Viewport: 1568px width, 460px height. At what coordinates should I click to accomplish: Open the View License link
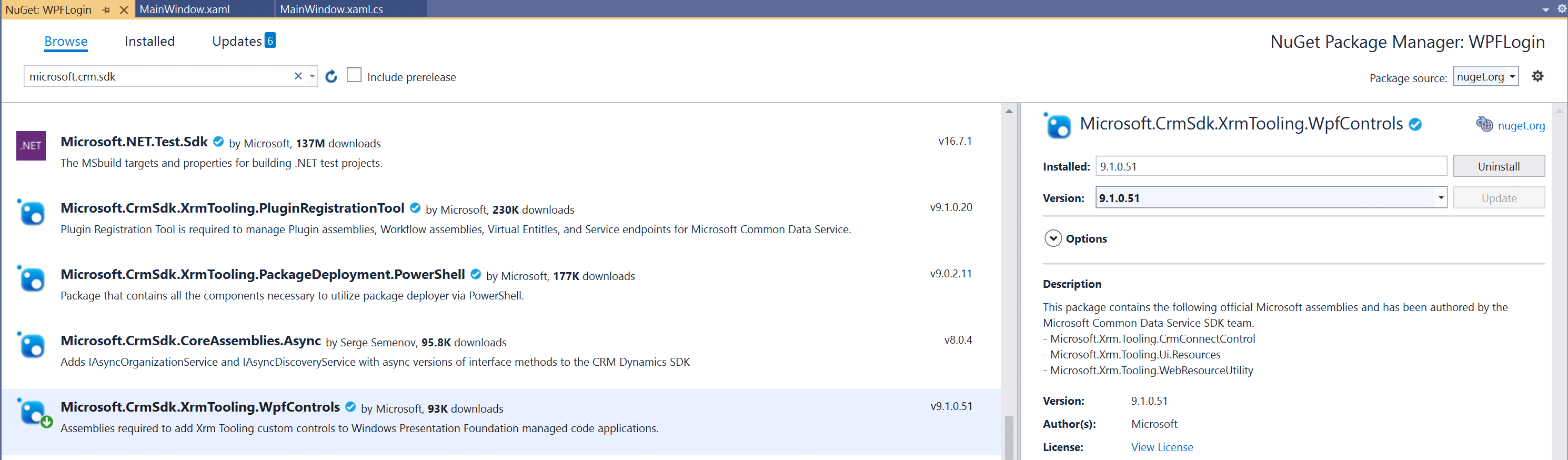tap(1161, 447)
